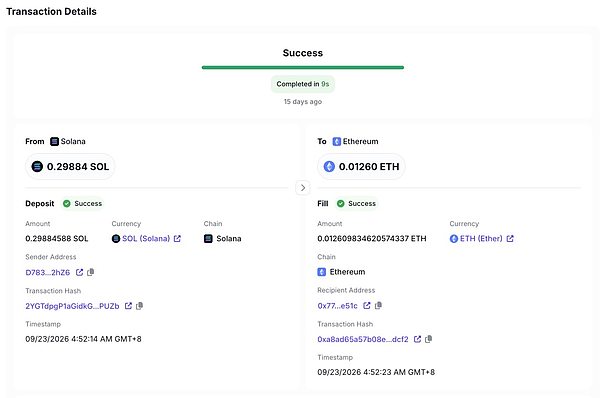Open sender address D783...2hZ6 in explorer
600x398 pixels.
[x=79, y=272]
